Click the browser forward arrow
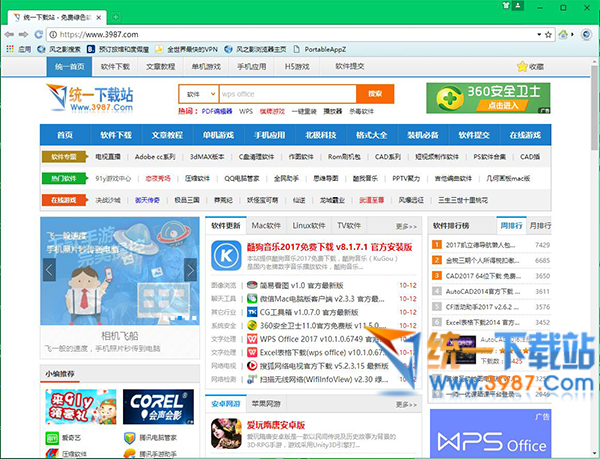Image resolution: width=600 pixels, height=459 pixels. tap(24, 34)
